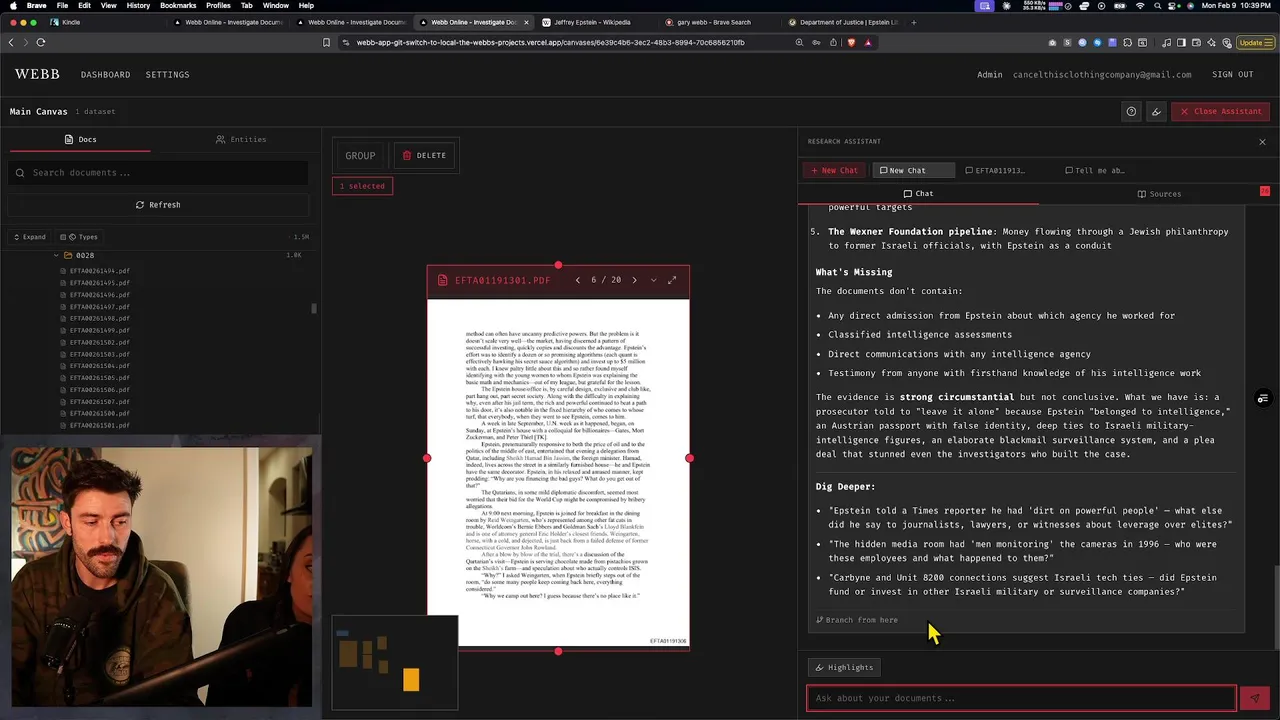Click the '1 selected' badge on the canvas
The height and width of the screenshot is (720, 1280).
[362, 186]
